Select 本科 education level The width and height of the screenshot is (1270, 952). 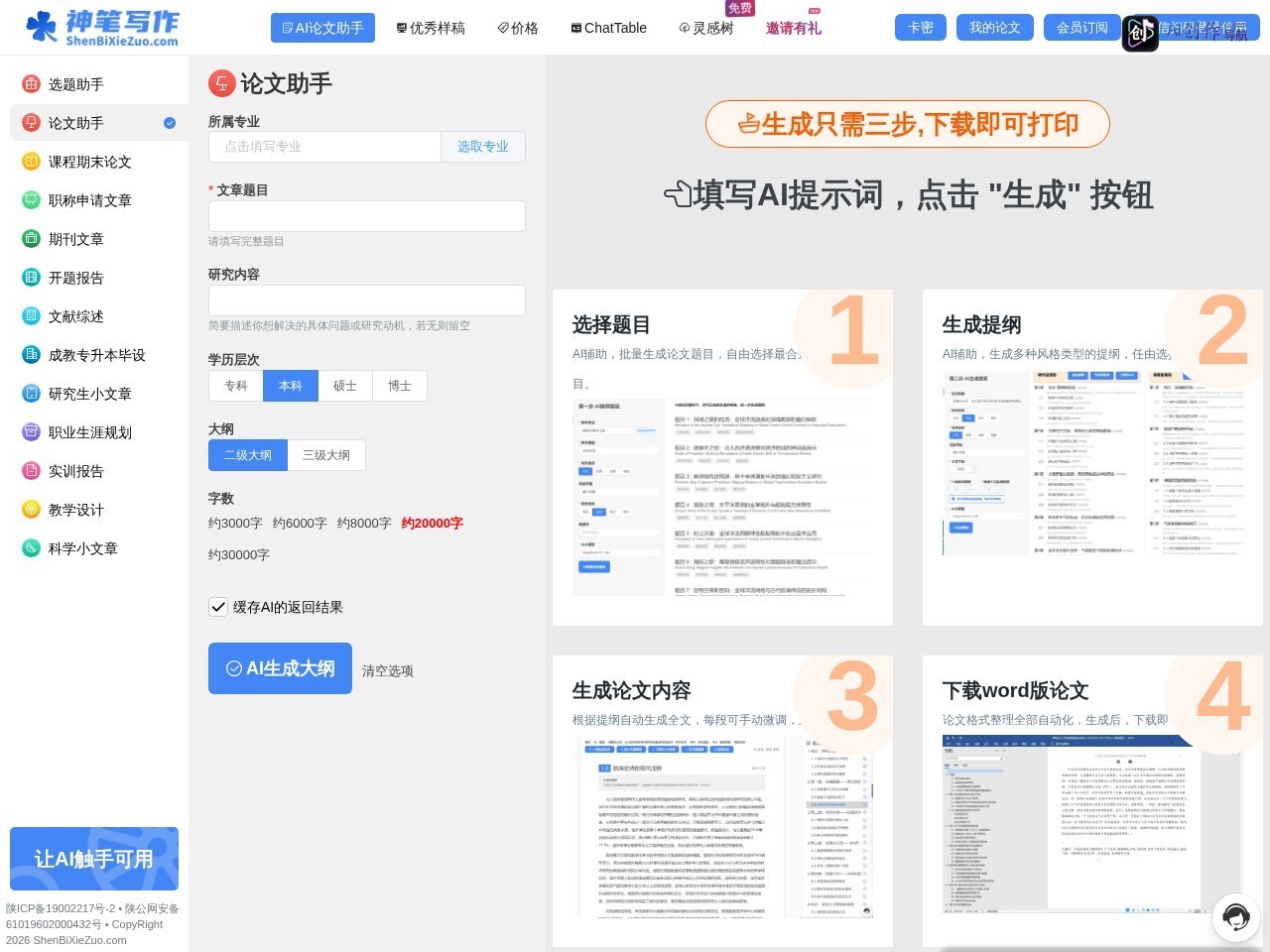[x=291, y=386]
